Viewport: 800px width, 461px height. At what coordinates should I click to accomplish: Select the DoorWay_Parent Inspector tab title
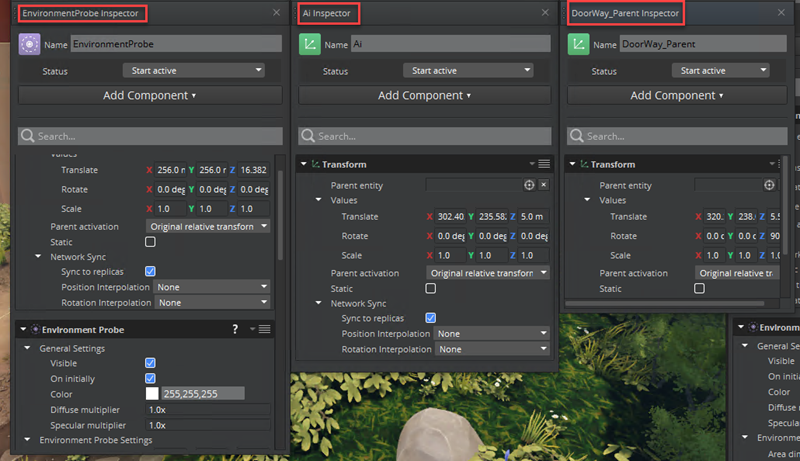pos(625,13)
